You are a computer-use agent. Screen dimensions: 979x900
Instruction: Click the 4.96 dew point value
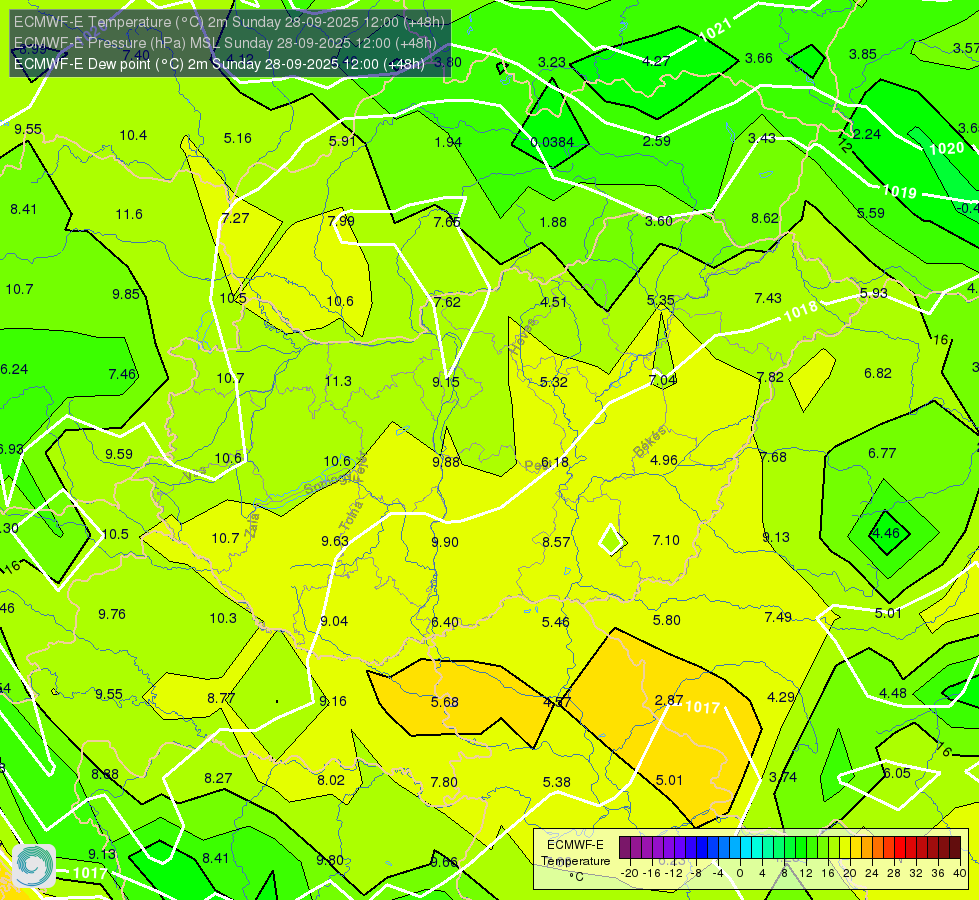pyautogui.click(x=664, y=460)
